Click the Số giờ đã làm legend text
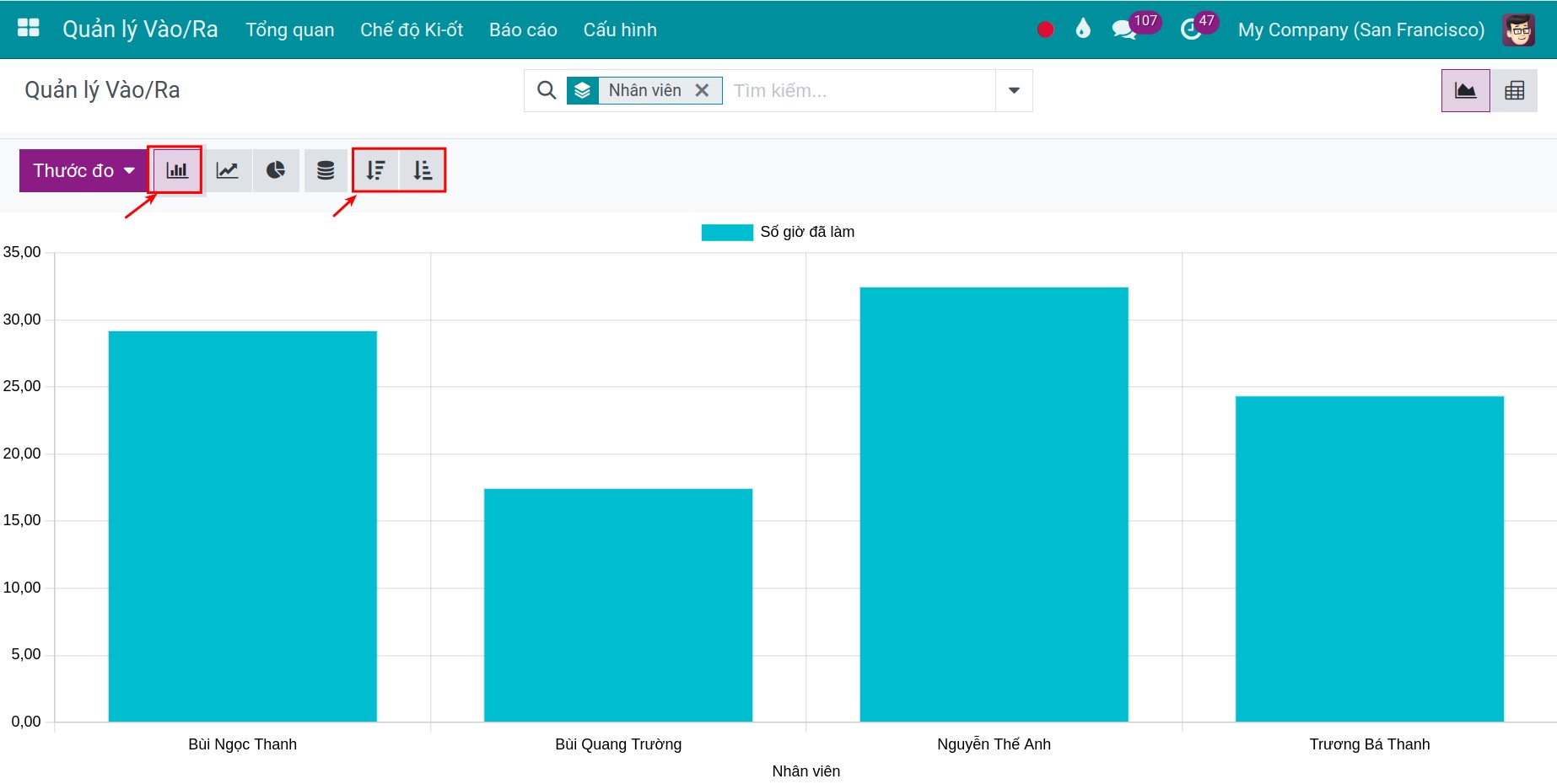This screenshot has width=1557, height=784. pyautogui.click(x=807, y=232)
